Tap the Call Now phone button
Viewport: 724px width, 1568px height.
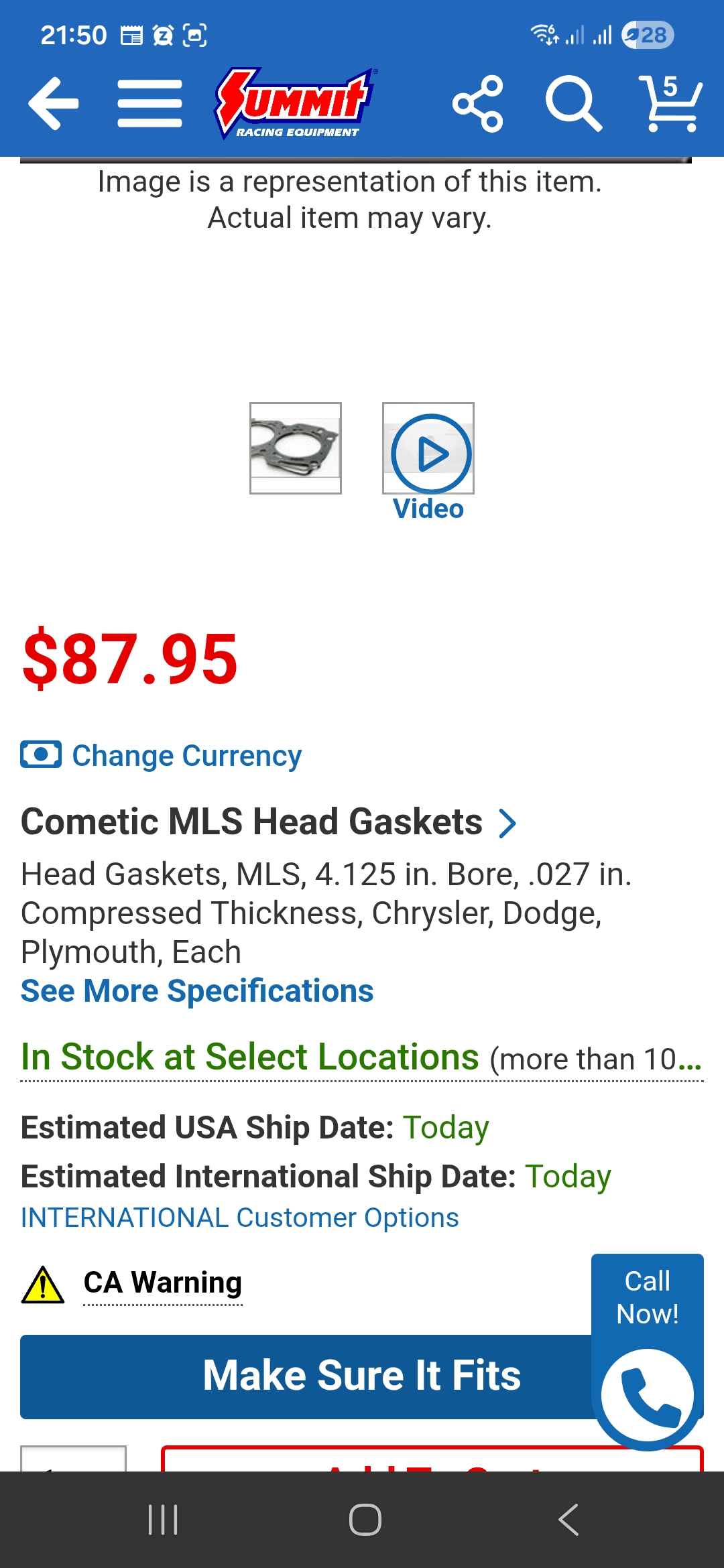coord(647,1395)
